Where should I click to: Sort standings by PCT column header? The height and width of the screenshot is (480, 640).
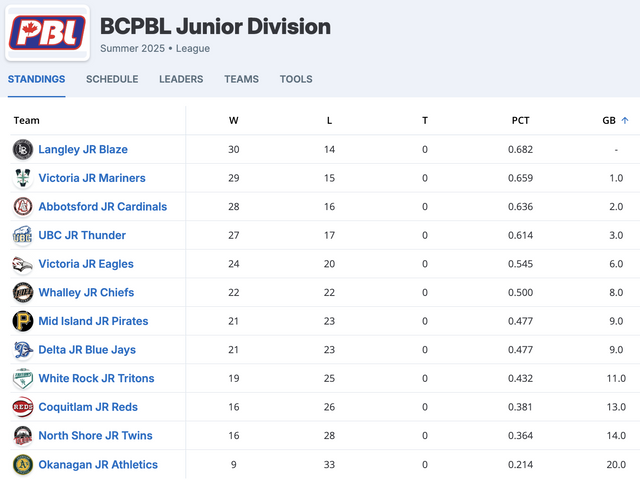tap(520, 121)
